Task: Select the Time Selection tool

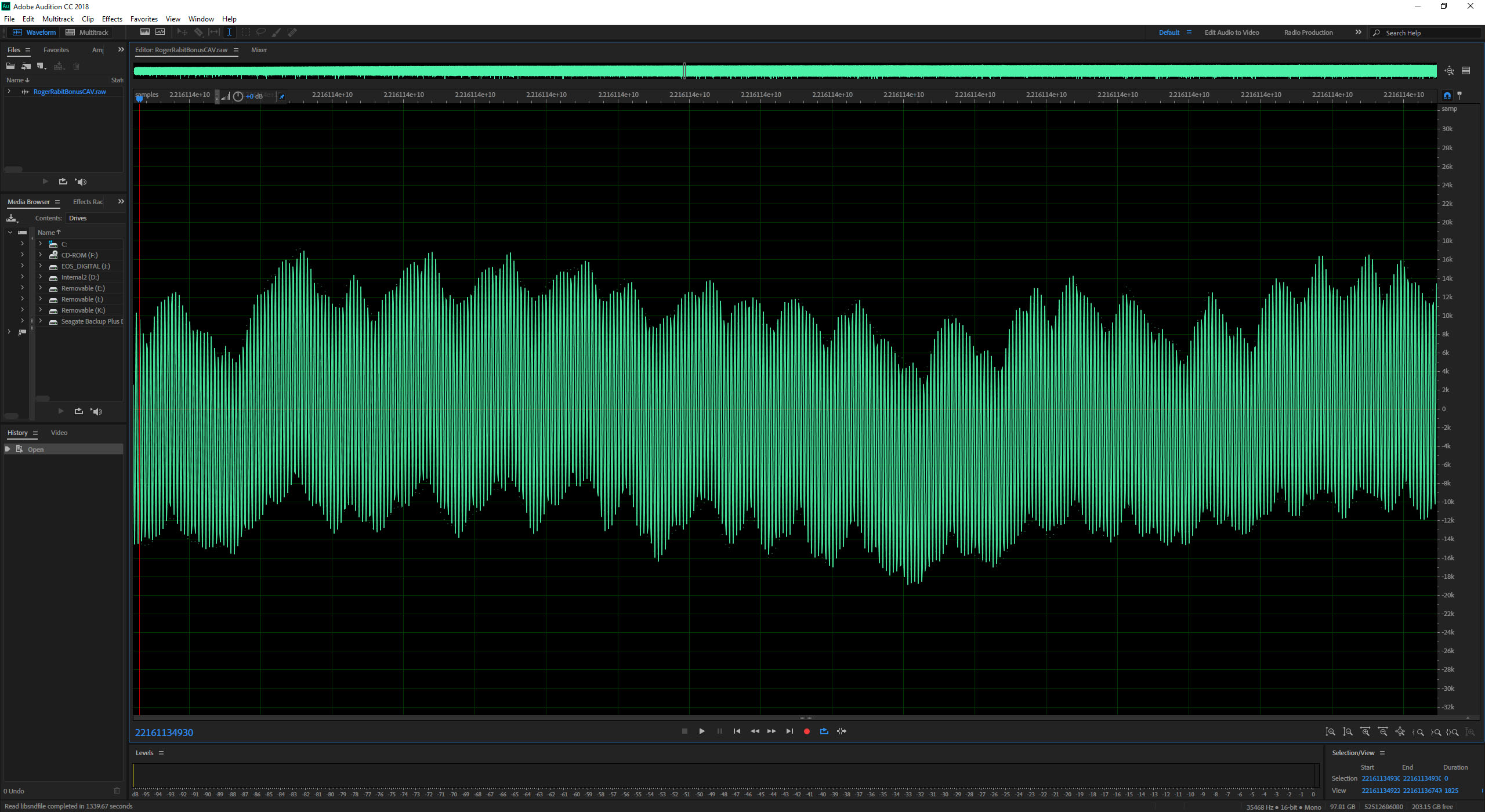Action: [229, 32]
